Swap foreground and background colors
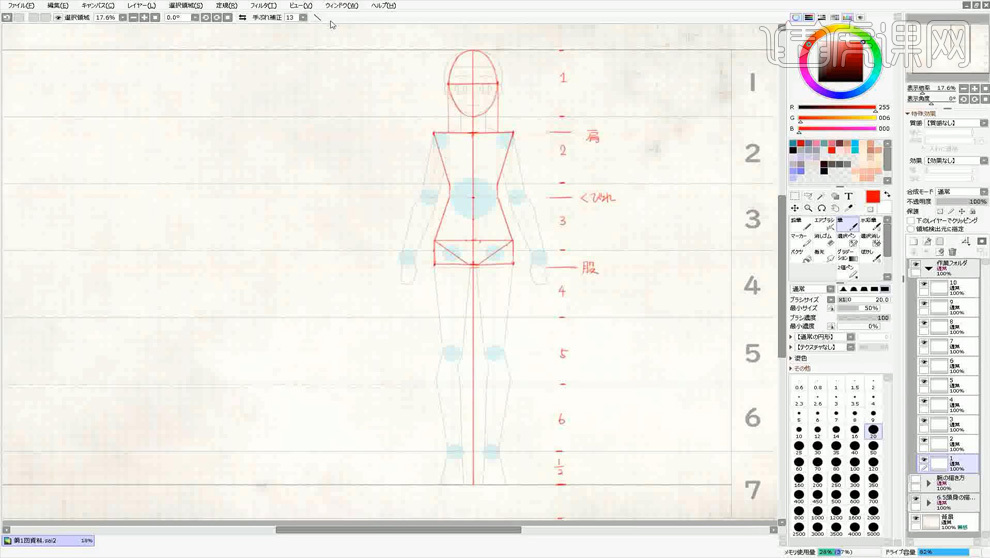990x558 pixels. [887, 194]
